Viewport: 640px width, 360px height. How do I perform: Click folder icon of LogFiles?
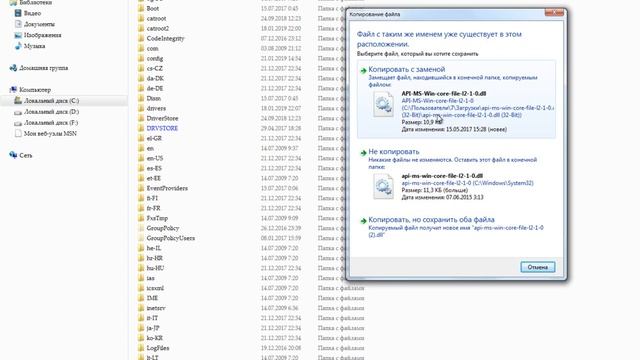pyautogui.click(x=141, y=348)
